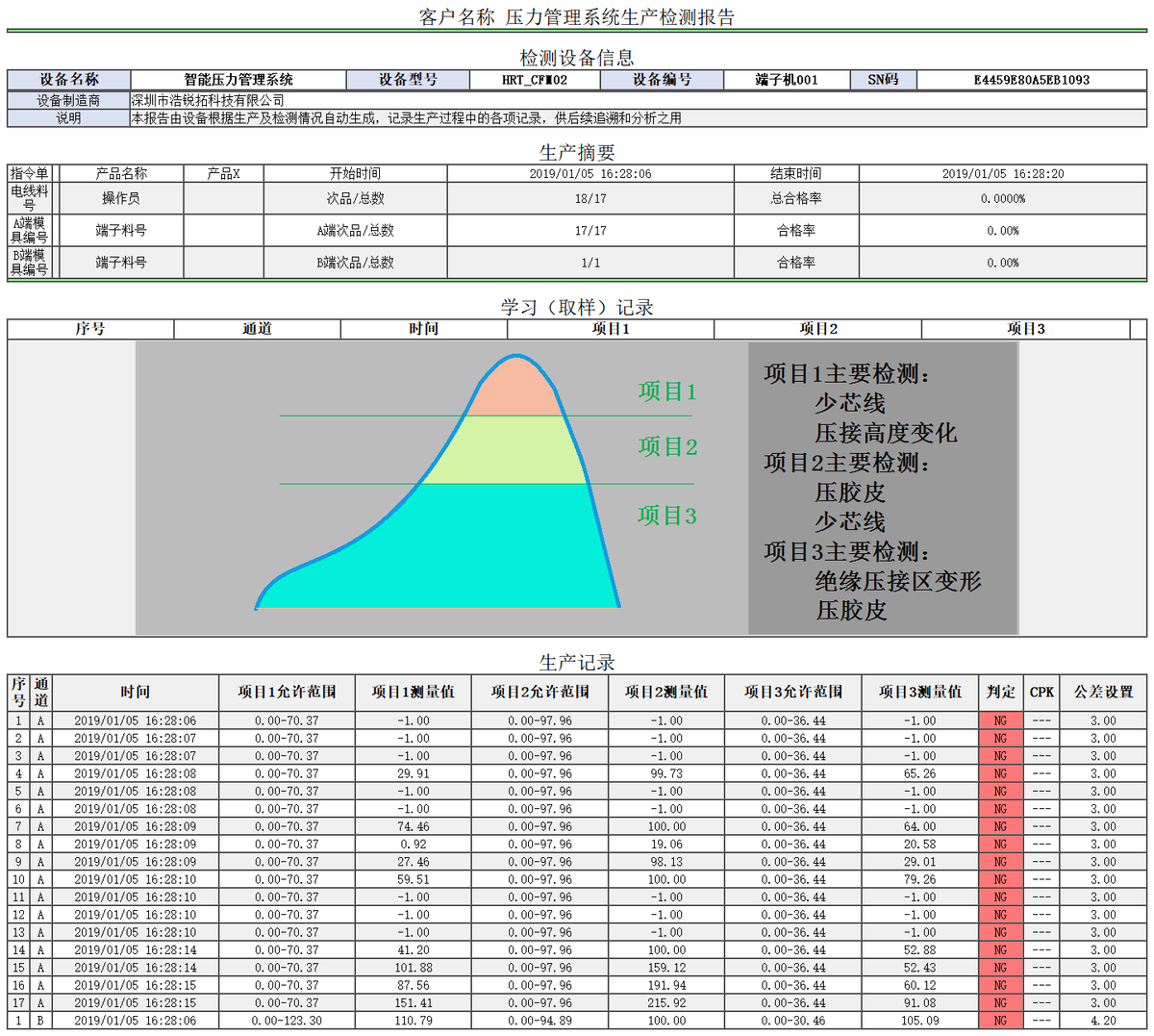Click the 总合格率 label
1154x1036 pixels.
click(x=796, y=198)
